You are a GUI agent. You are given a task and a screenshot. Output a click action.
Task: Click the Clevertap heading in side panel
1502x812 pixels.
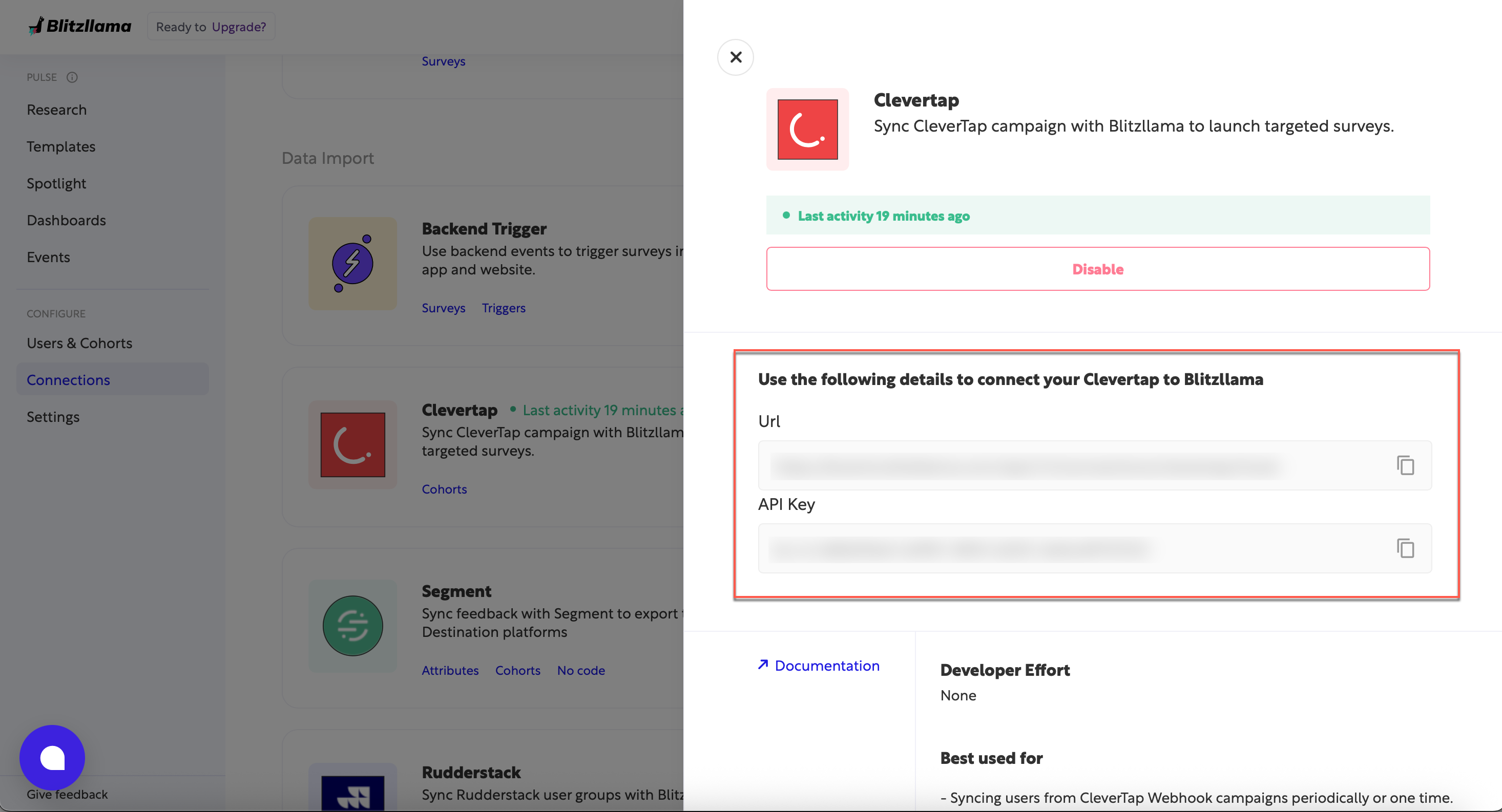point(916,100)
